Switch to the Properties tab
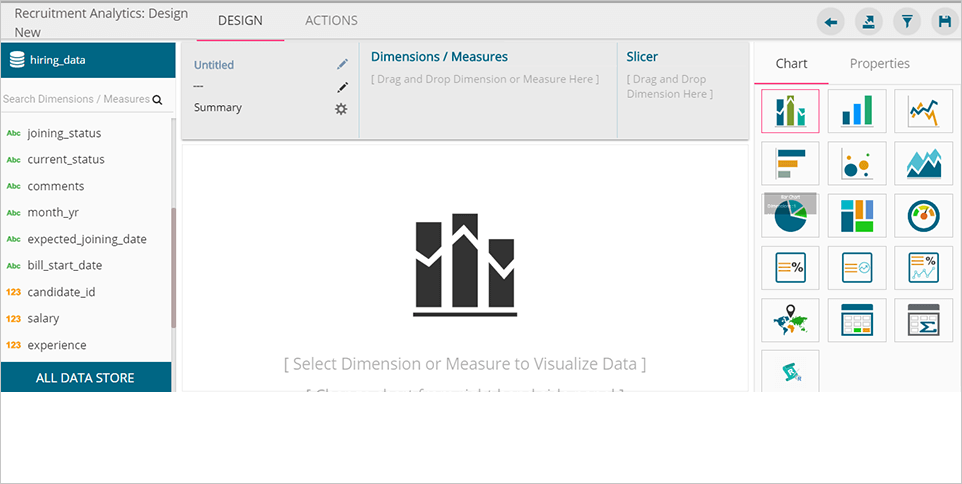 pos(879,63)
